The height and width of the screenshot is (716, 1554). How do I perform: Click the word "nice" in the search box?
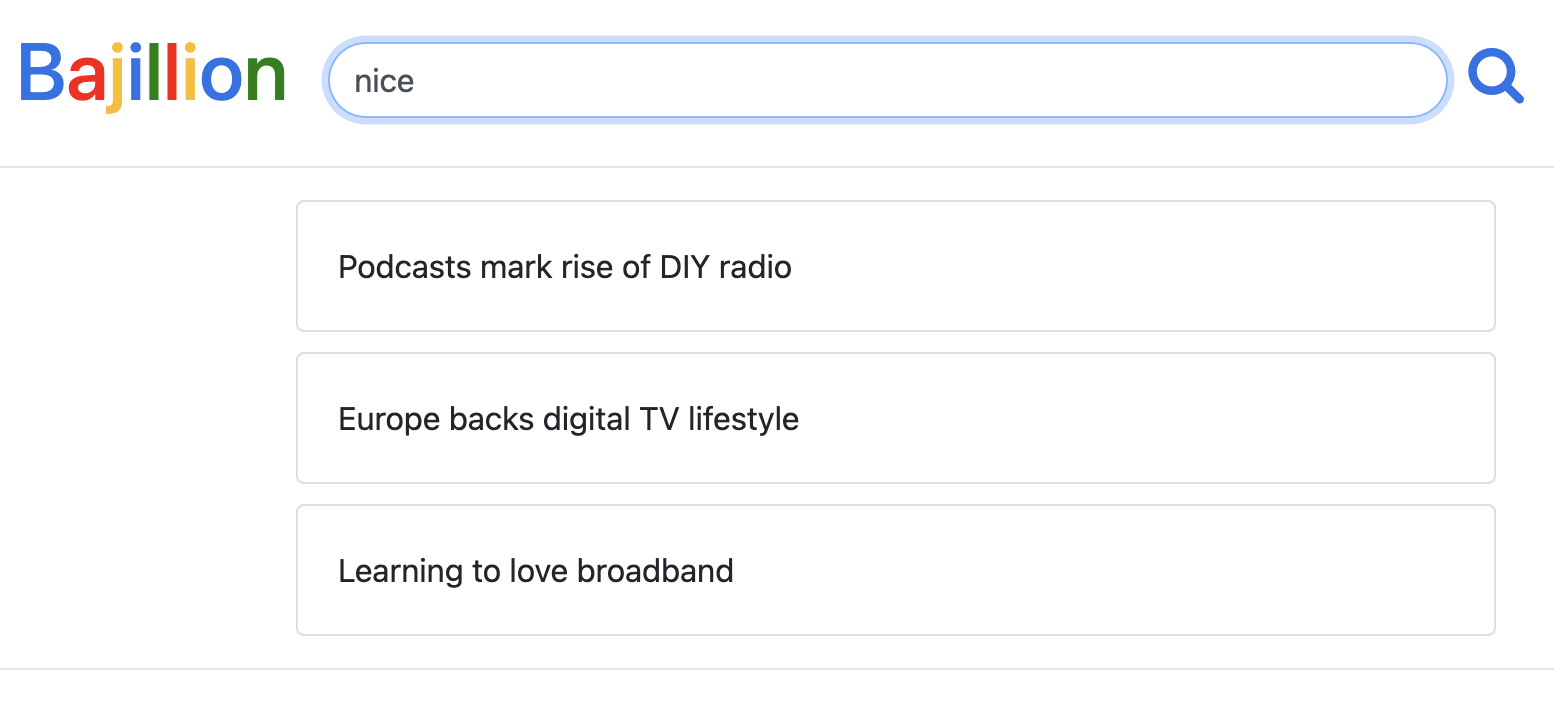pos(384,81)
